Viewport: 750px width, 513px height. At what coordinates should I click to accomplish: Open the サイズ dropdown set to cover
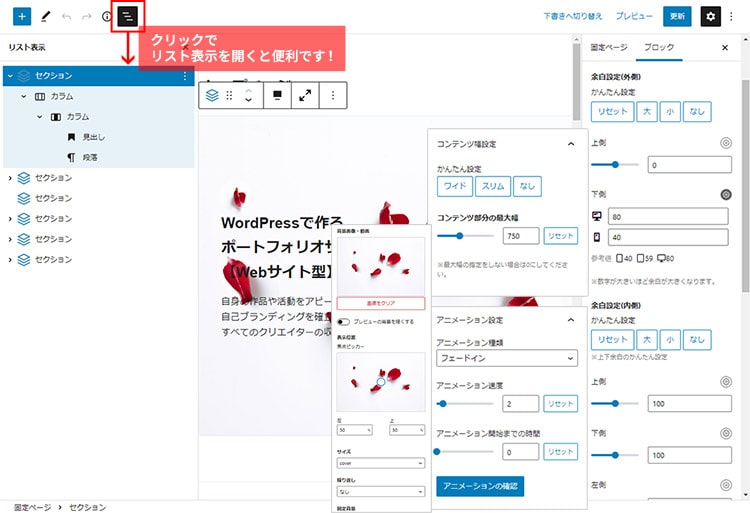coord(381,463)
